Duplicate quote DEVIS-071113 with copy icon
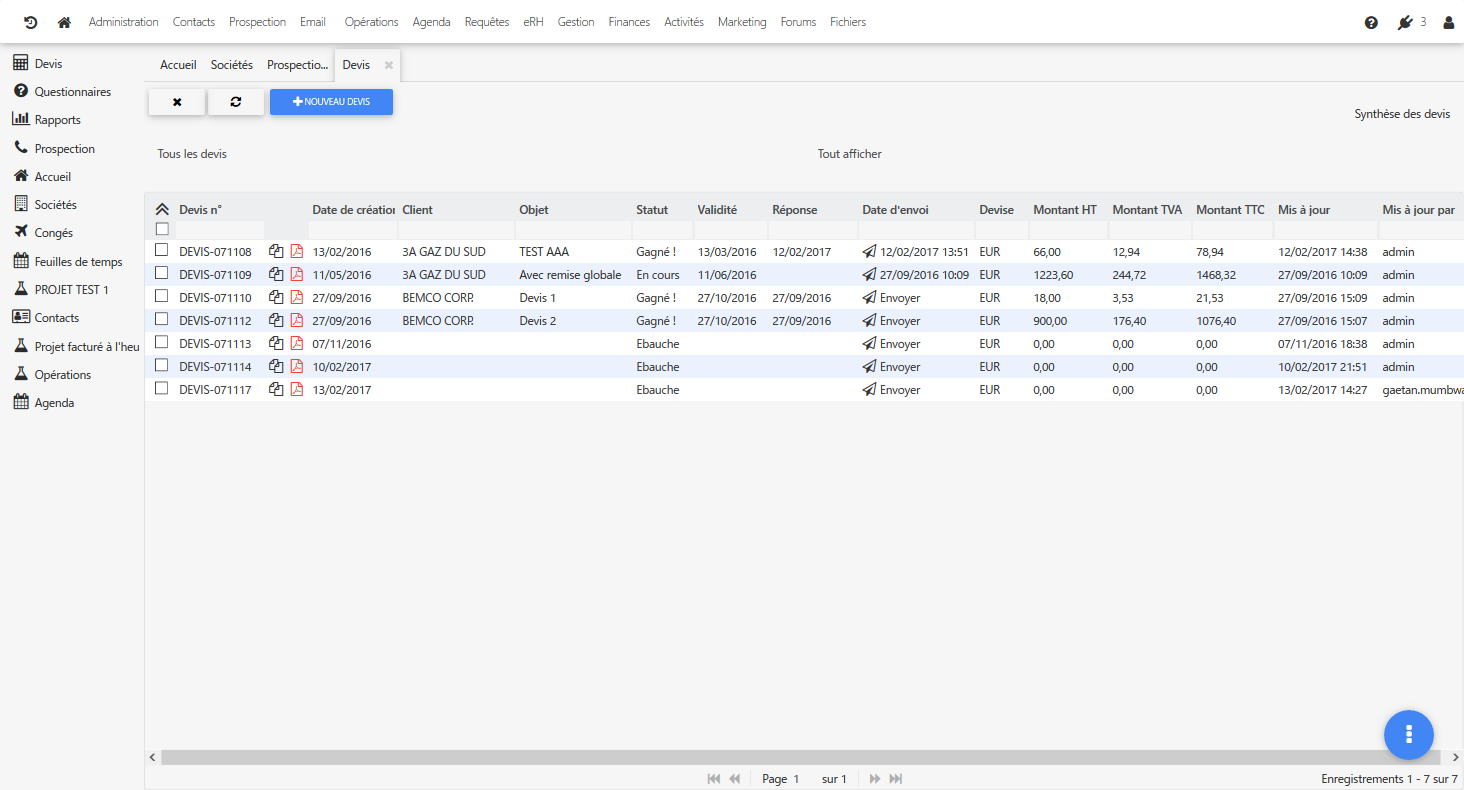Screen dimensions: 1464x790 coord(276,343)
